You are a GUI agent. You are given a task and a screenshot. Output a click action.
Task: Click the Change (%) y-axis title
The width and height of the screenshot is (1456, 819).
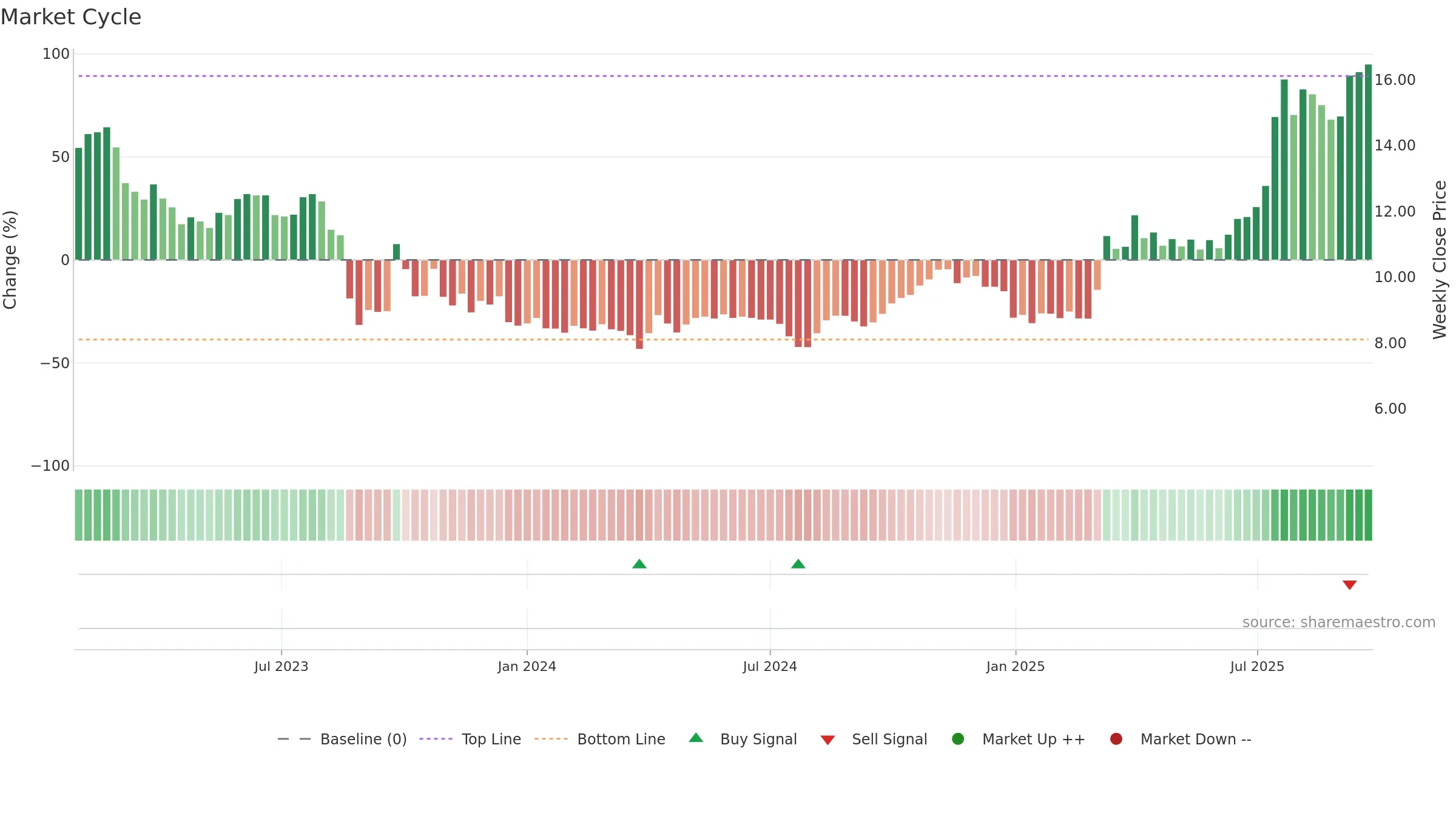pos(10,260)
